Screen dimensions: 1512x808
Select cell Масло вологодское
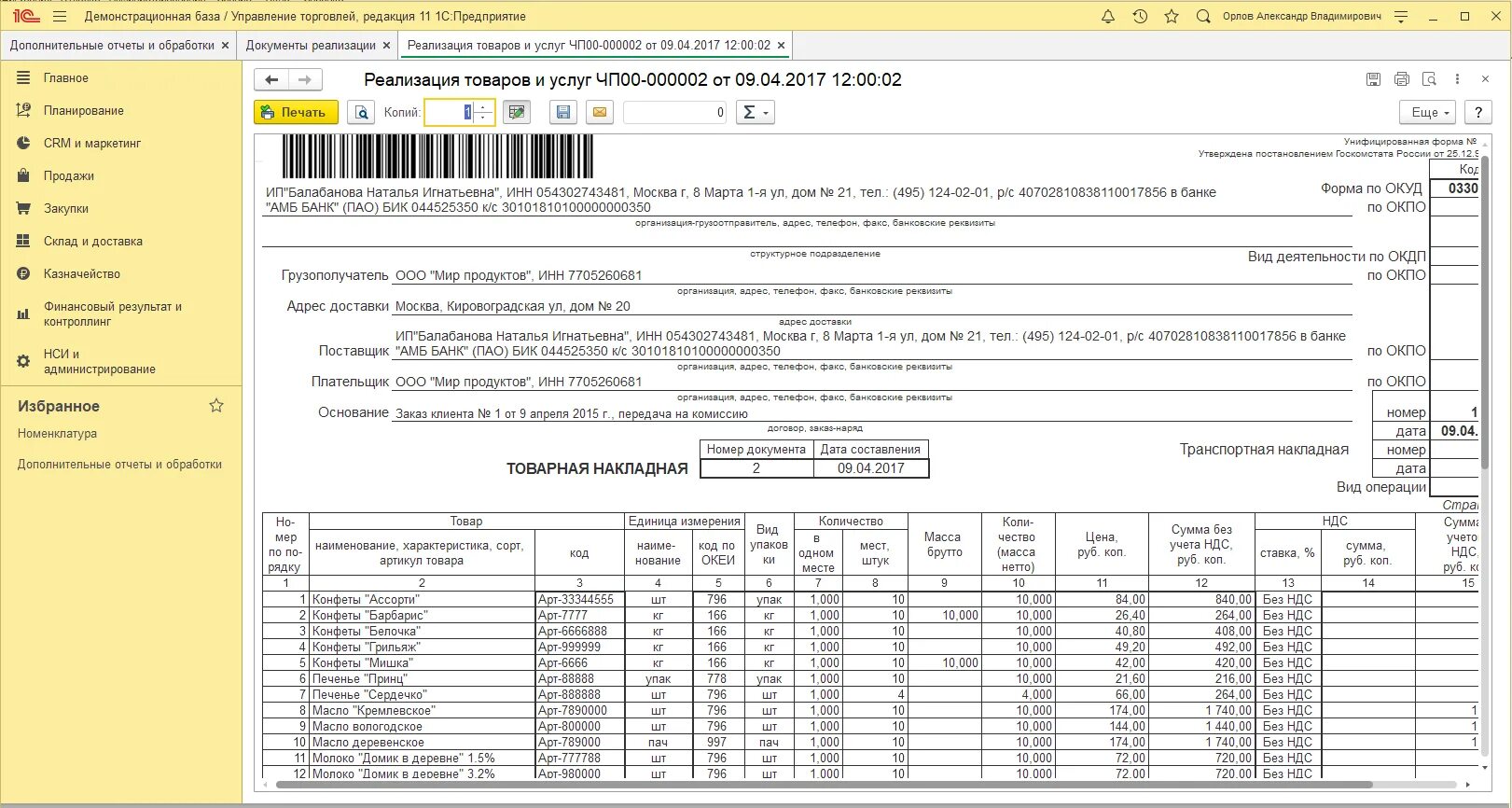[422, 727]
